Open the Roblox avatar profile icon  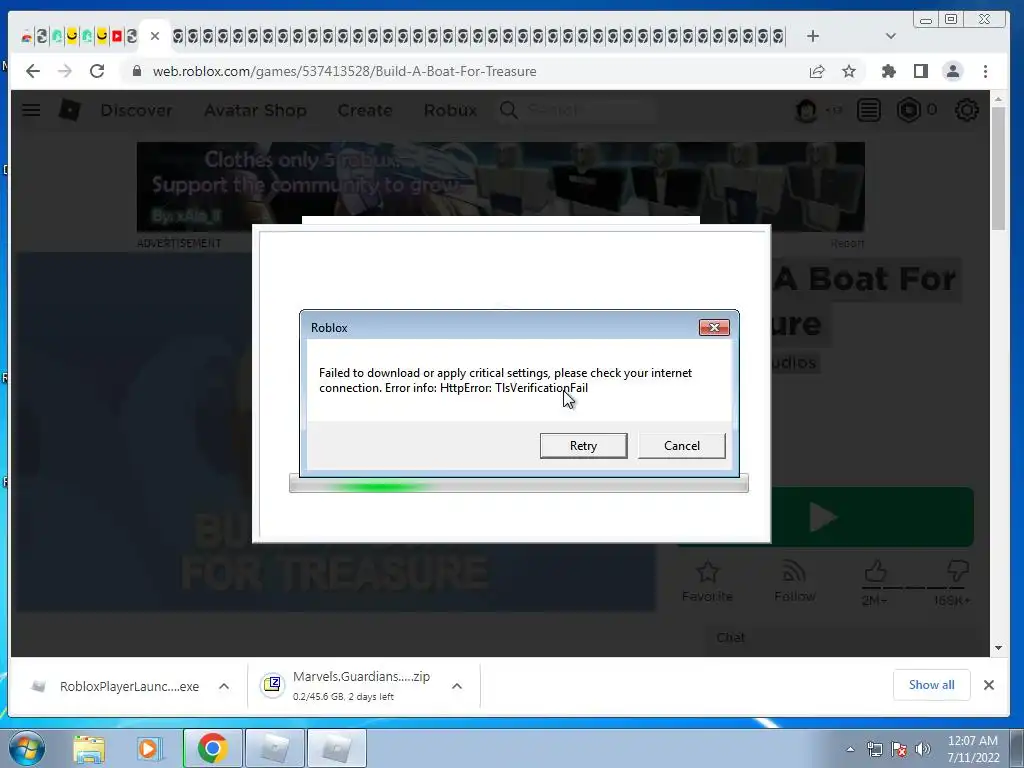pos(806,110)
